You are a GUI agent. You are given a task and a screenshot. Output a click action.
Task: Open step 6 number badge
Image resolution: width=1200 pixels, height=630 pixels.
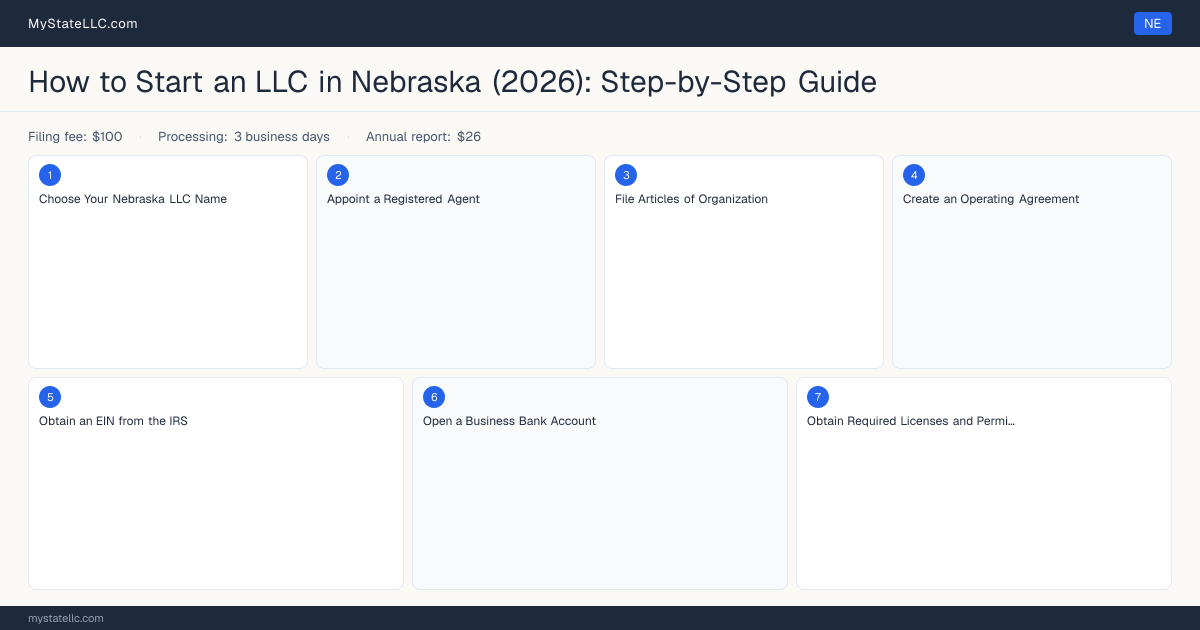[x=434, y=397]
